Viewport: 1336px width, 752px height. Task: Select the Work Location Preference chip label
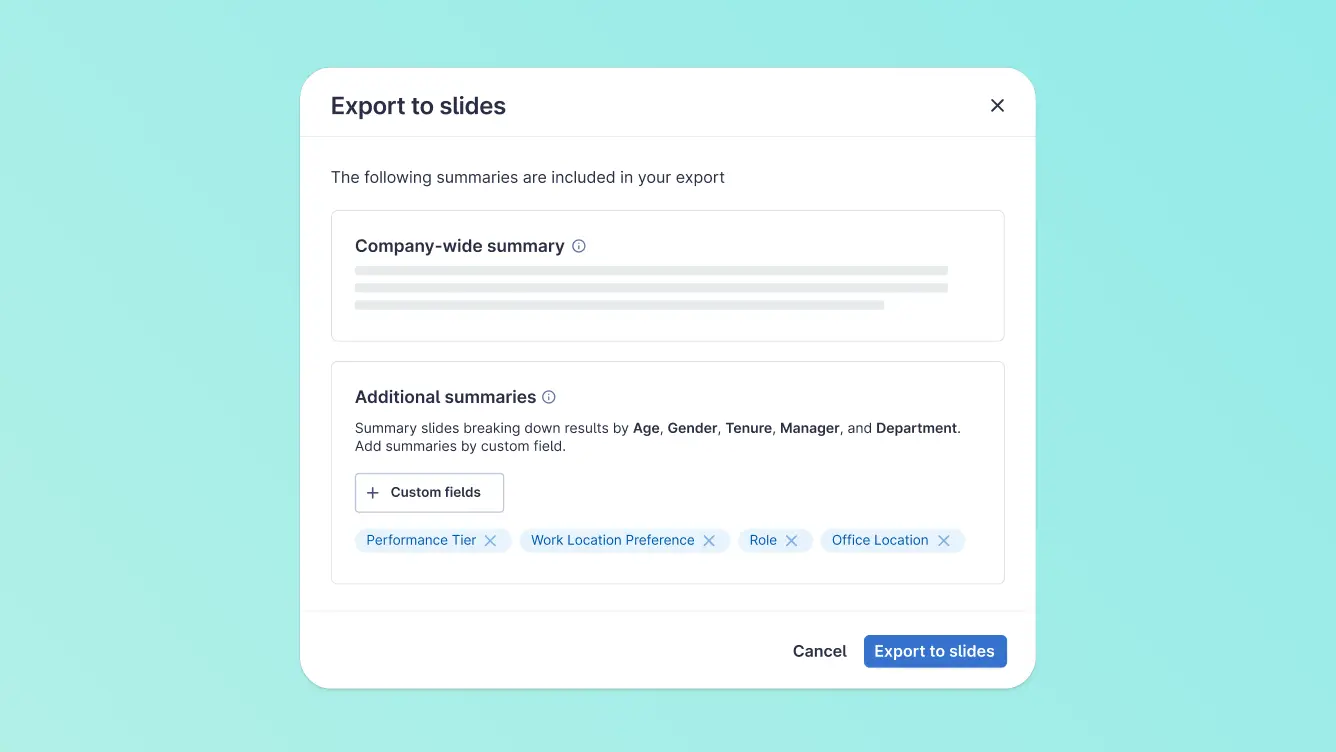click(x=612, y=540)
